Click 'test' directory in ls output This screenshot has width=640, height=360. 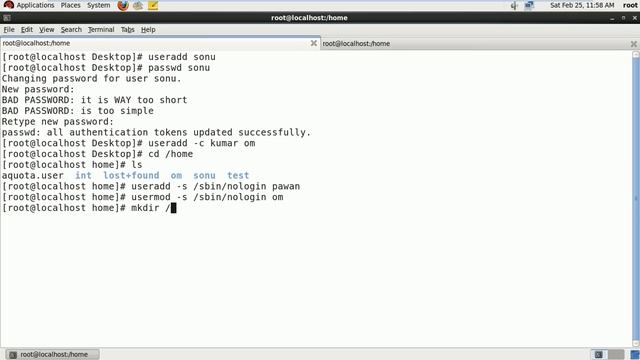point(238,176)
